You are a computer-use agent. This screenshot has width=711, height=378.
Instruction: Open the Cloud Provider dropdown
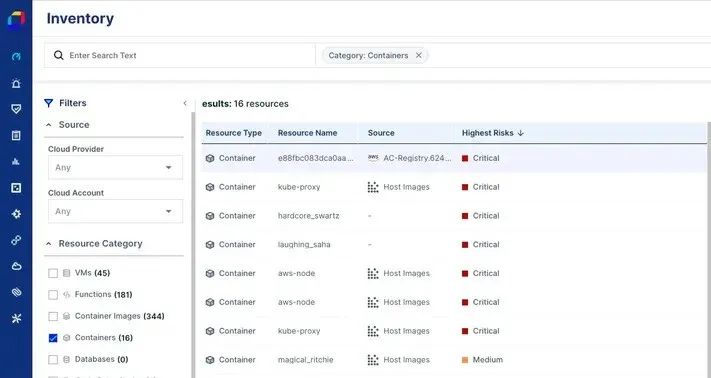pyautogui.click(x=115, y=167)
